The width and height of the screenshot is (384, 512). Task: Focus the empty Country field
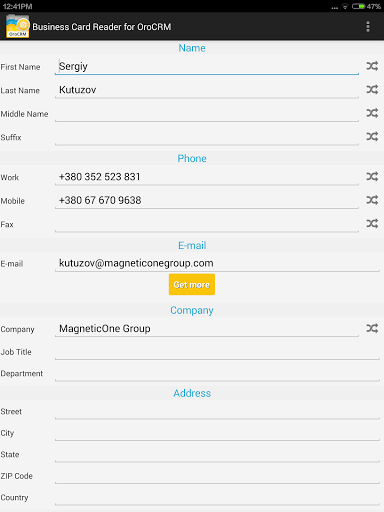click(x=217, y=497)
